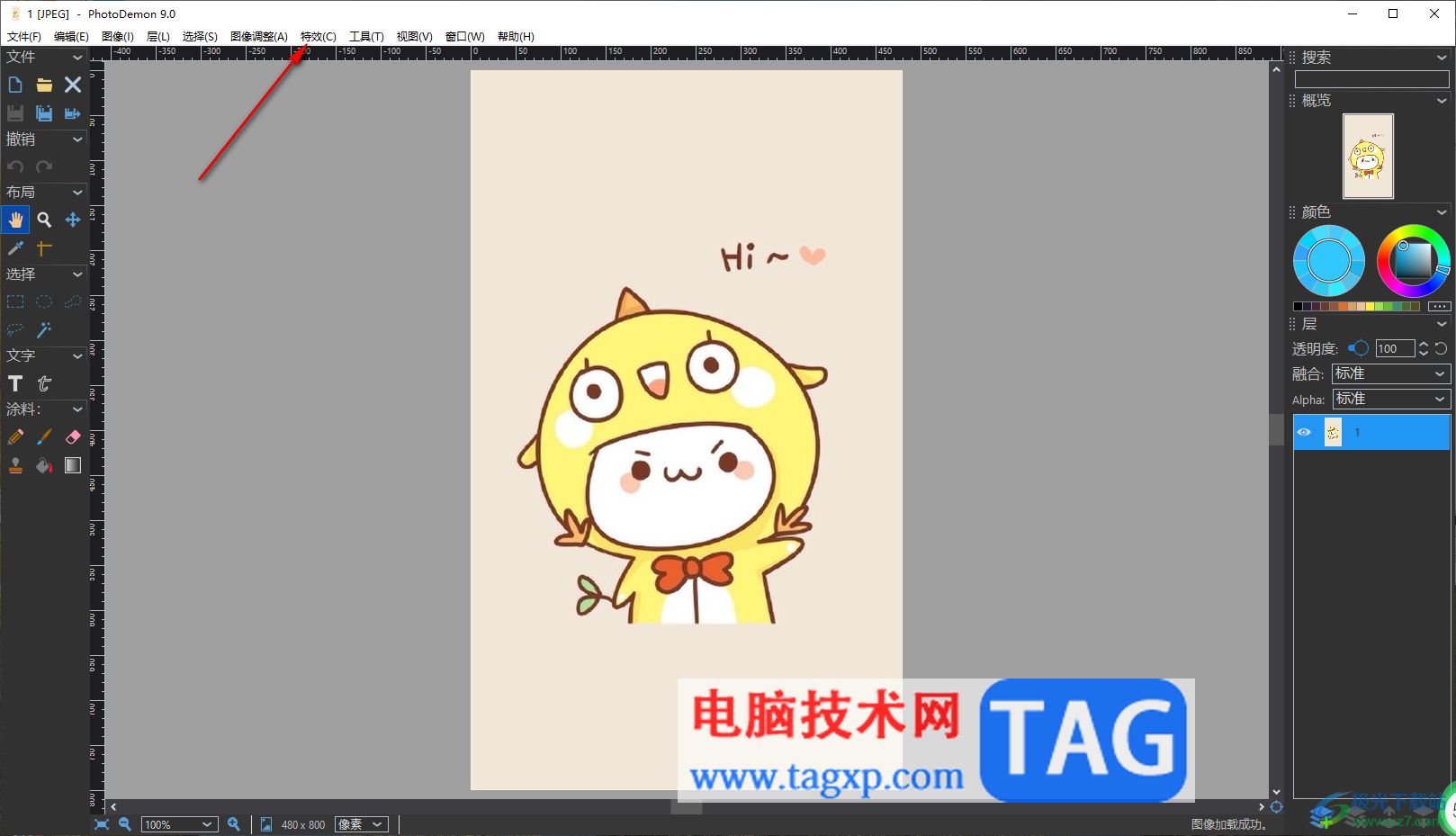Click the palette options ellipsis button
The height and width of the screenshot is (836, 1456).
pyautogui.click(x=1440, y=307)
